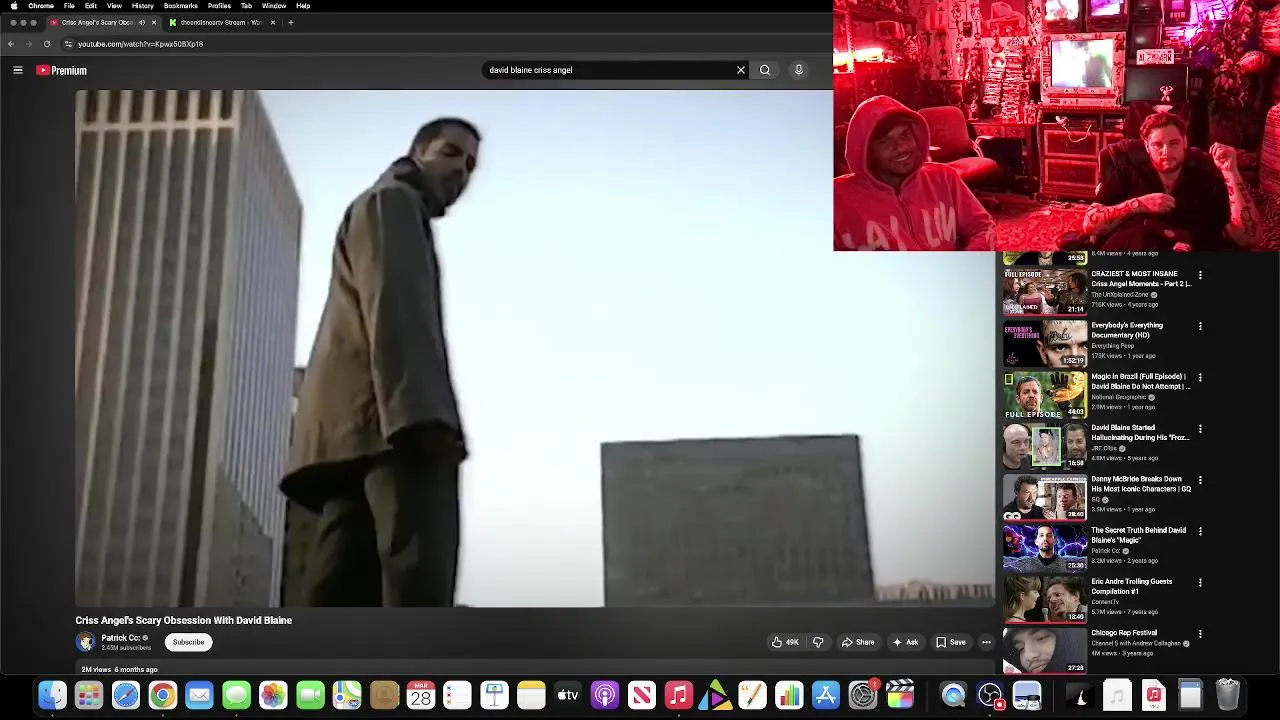1280x720 pixels.
Task: Open Photos from the Dock
Action: pyautogui.click(x=273, y=695)
